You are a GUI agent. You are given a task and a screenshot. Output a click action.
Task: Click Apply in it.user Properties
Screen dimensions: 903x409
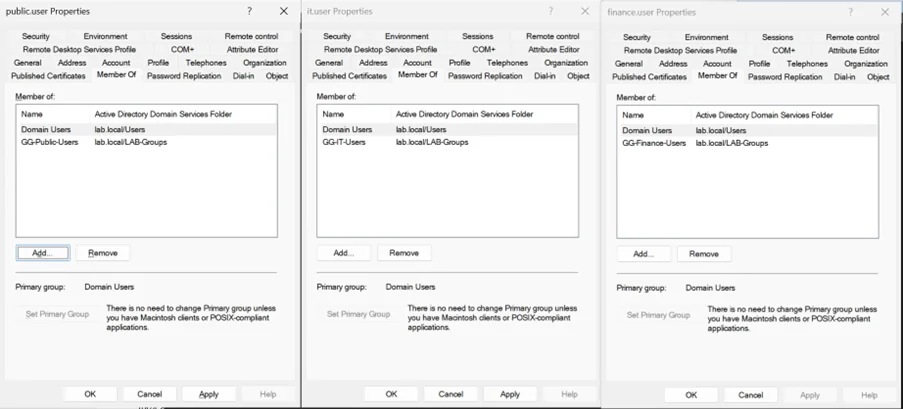click(510, 394)
